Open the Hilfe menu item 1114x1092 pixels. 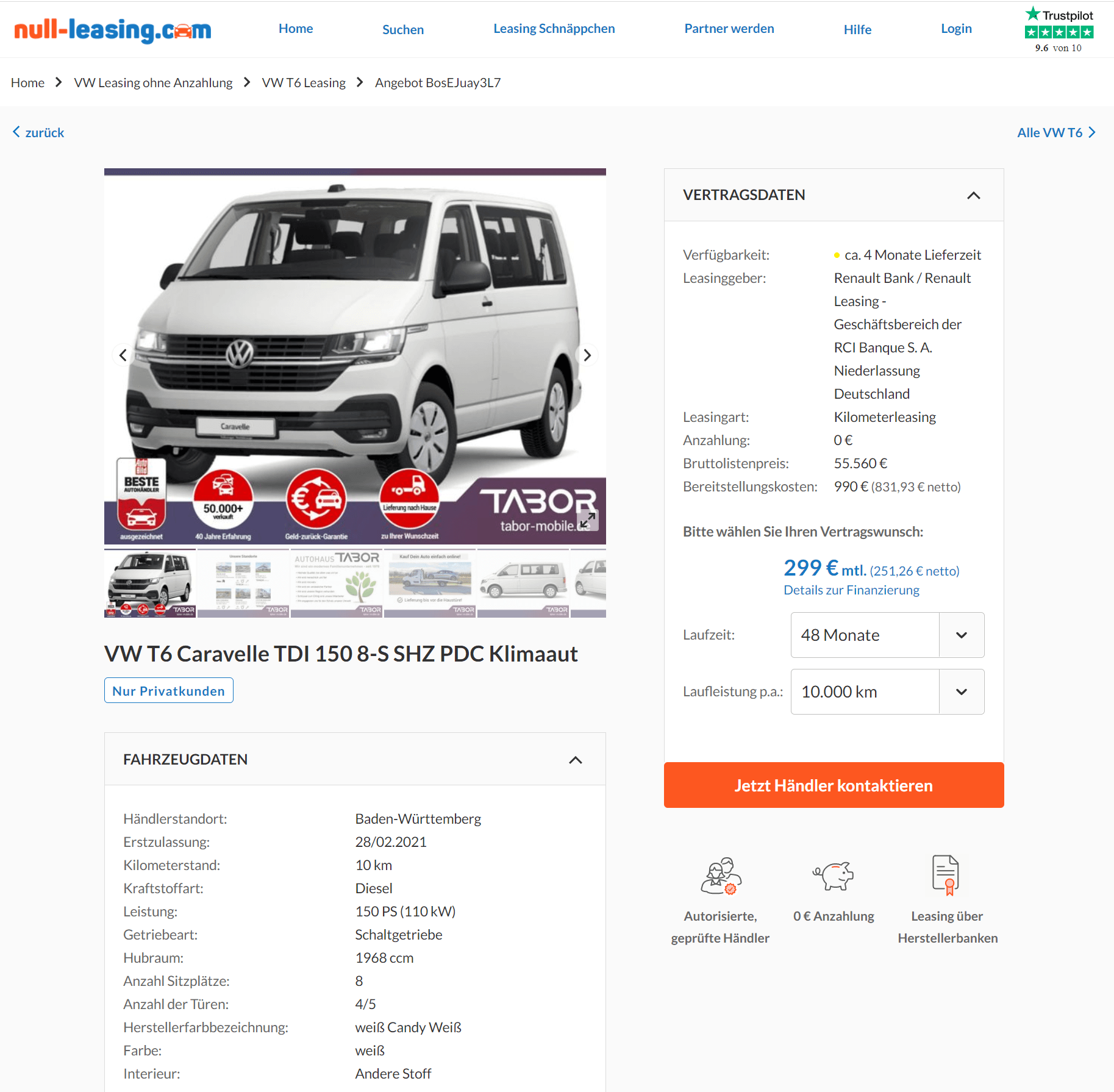(x=857, y=29)
